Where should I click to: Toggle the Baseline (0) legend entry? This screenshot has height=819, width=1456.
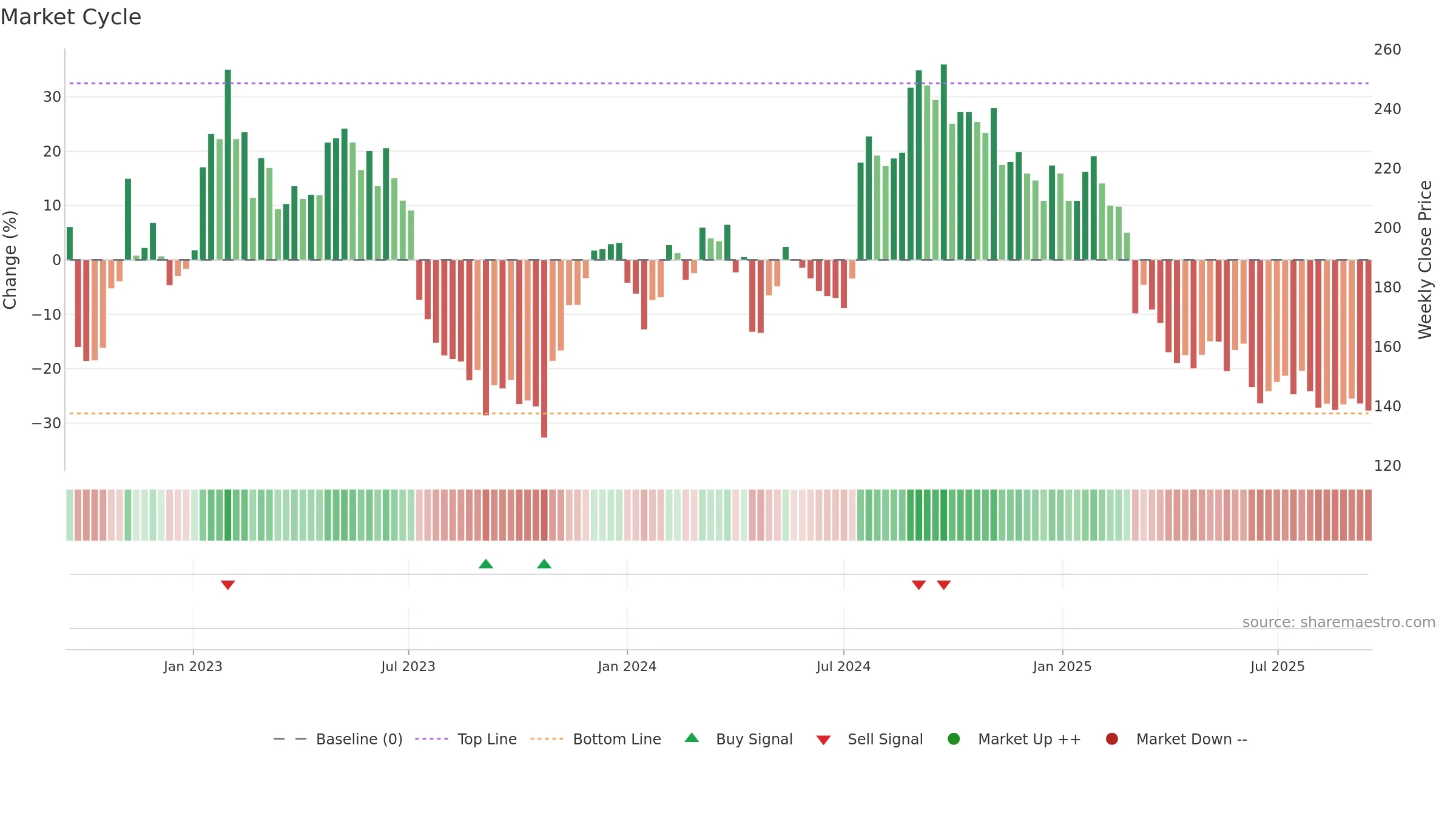(338, 739)
